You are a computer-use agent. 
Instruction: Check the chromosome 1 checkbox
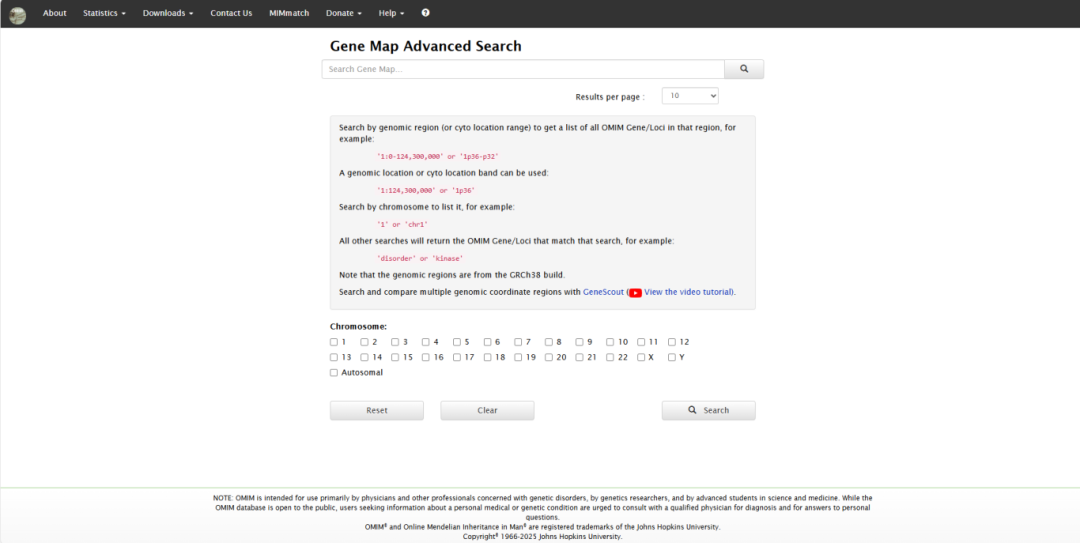[x=334, y=342]
